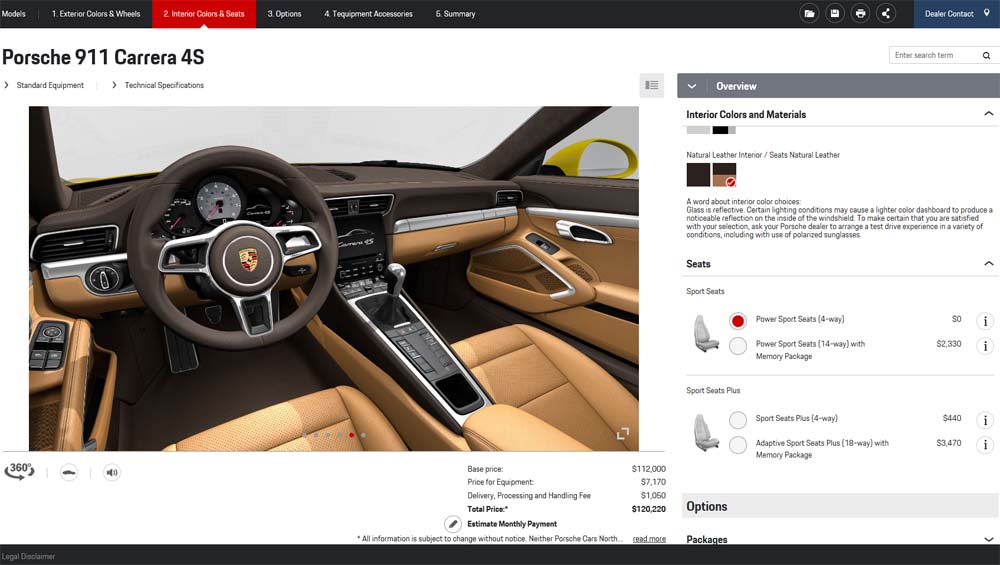
Task: Click the engine sound speaker icon
Action: (112, 472)
